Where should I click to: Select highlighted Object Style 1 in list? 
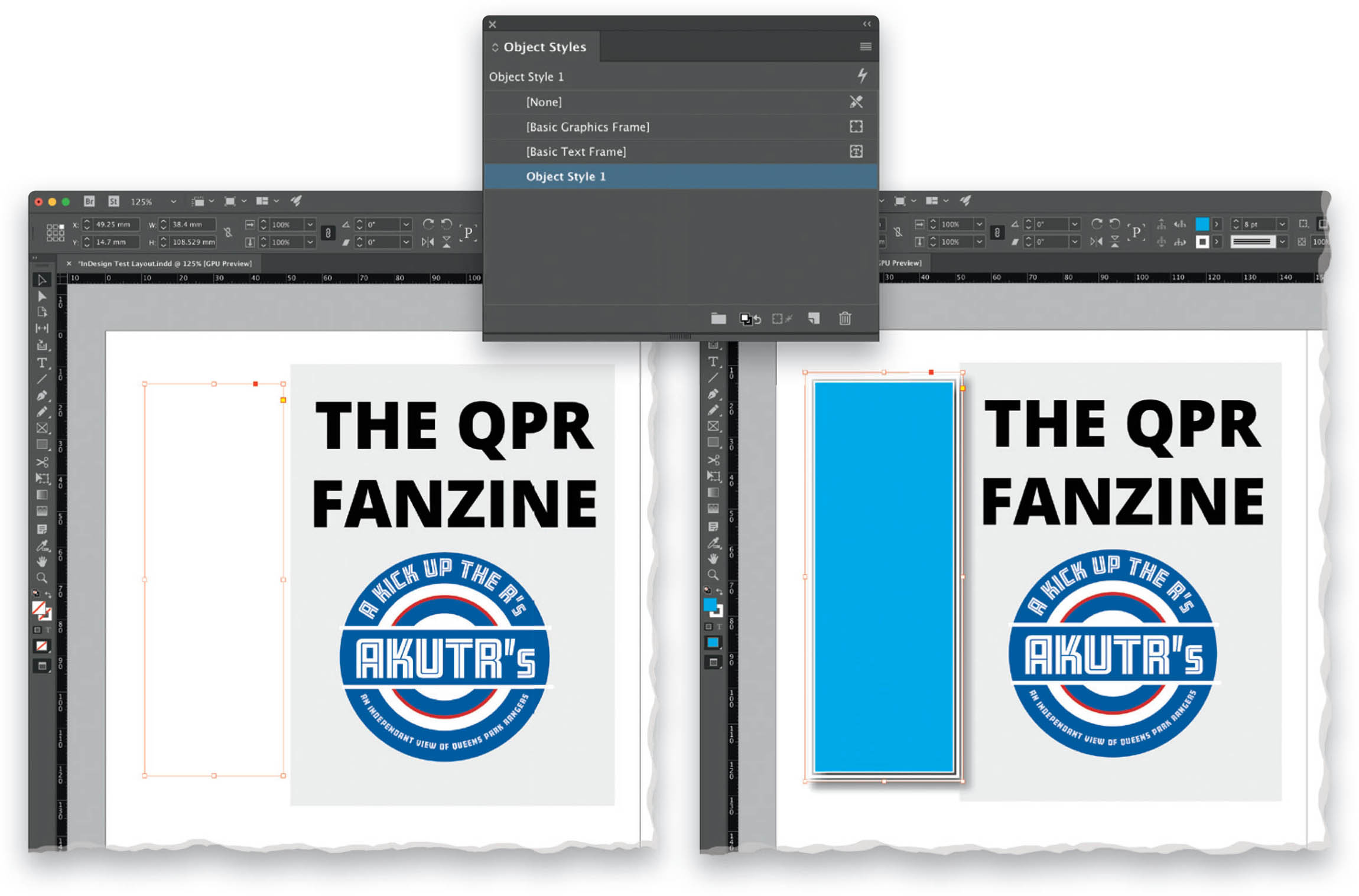click(681, 177)
